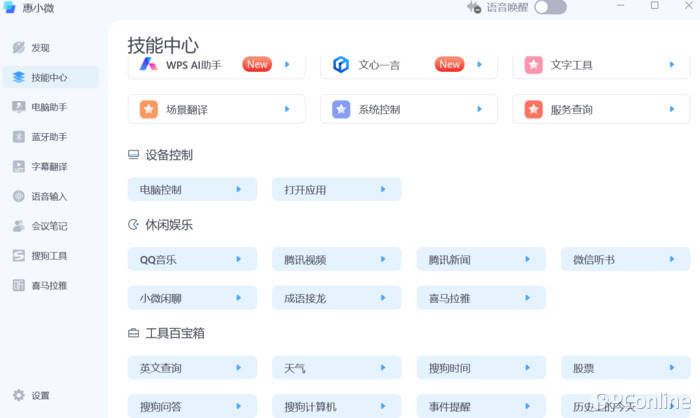
Task: Click the 文心一言 hexagon icon
Action: click(341, 64)
